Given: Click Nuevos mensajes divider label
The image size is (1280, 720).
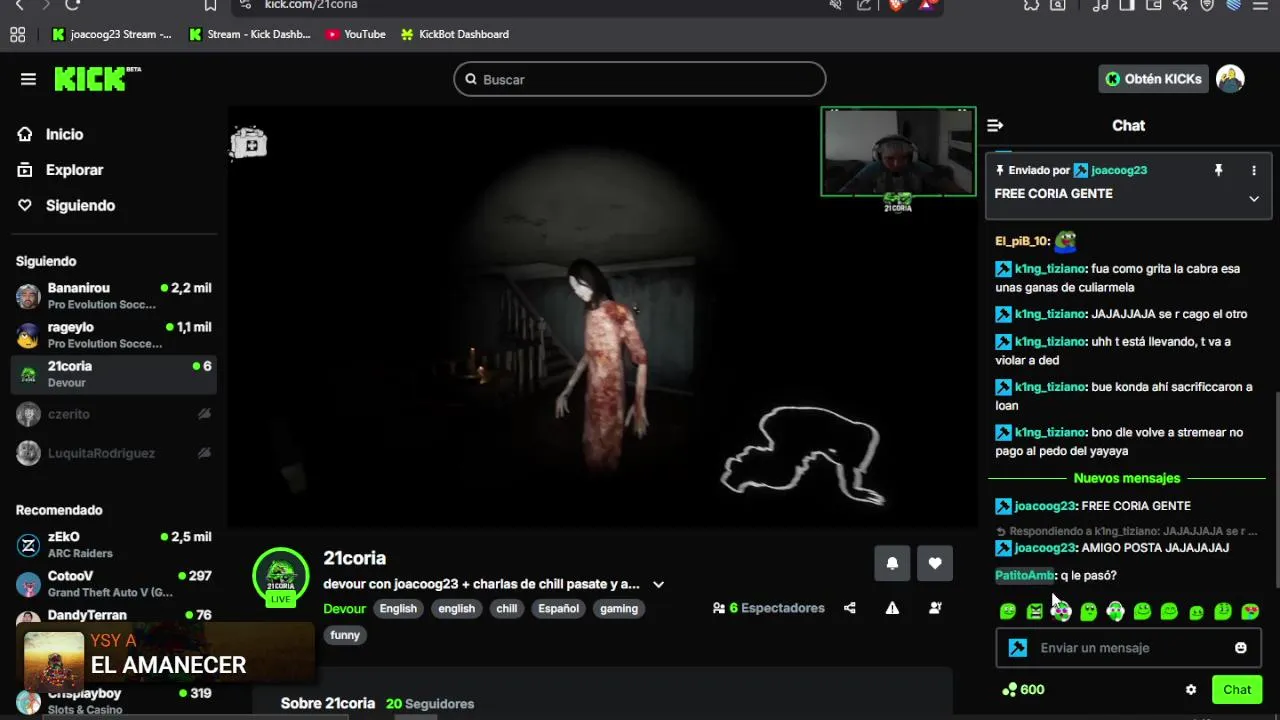Looking at the screenshot, I should tap(1127, 478).
